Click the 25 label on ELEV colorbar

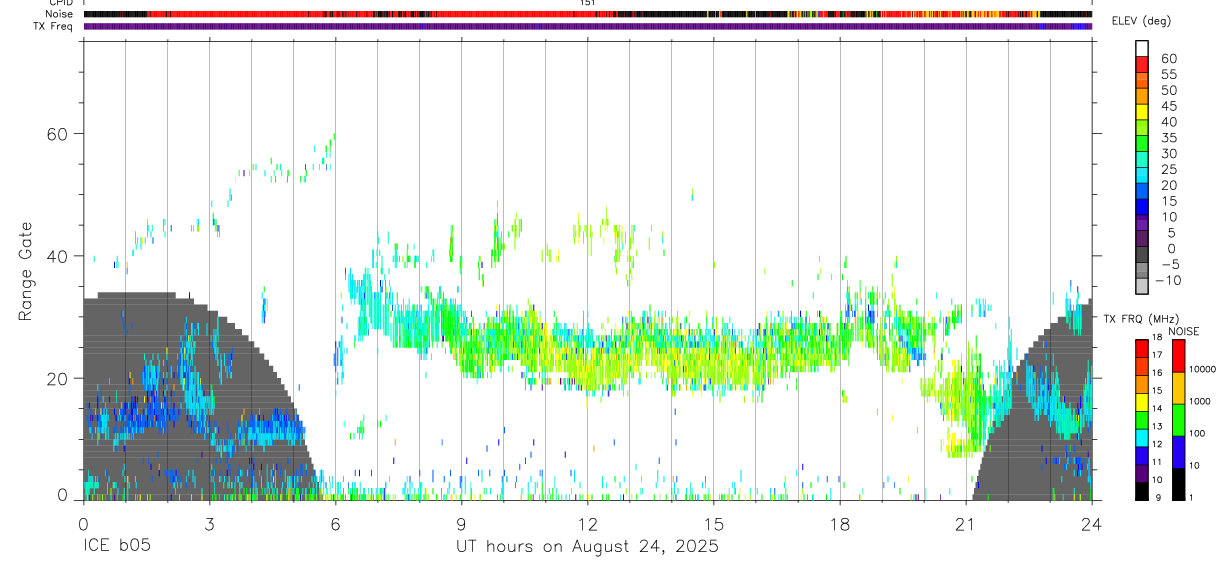click(x=1168, y=170)
